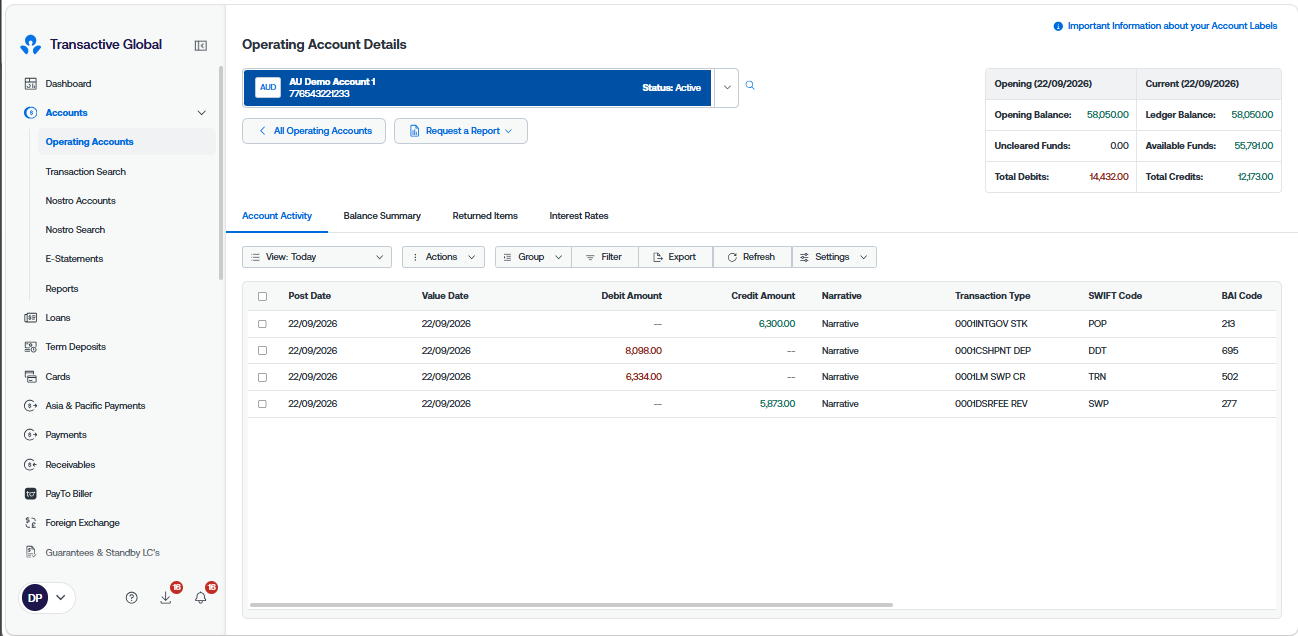The width and height of the screenshot is (1298, 636).
Task: Click BAI code 277 cell
Action: (1229, 404)
